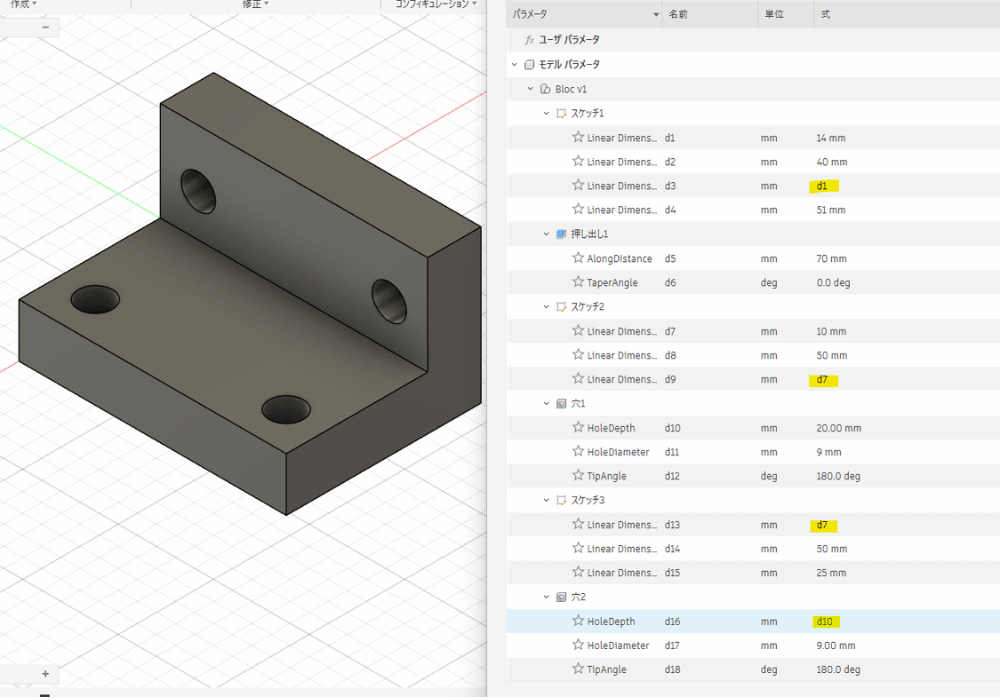
Task: Click the 式 column header
Action: tap(826, 14)
